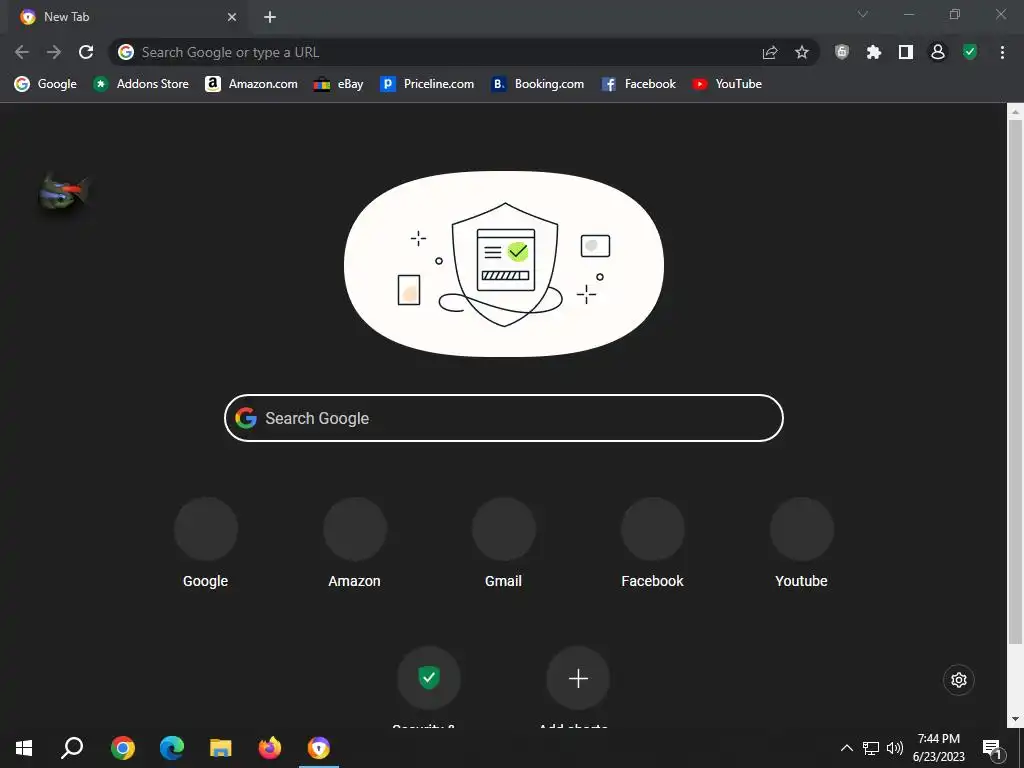
Task: Open the user profile icon
Action: (938, 52)
